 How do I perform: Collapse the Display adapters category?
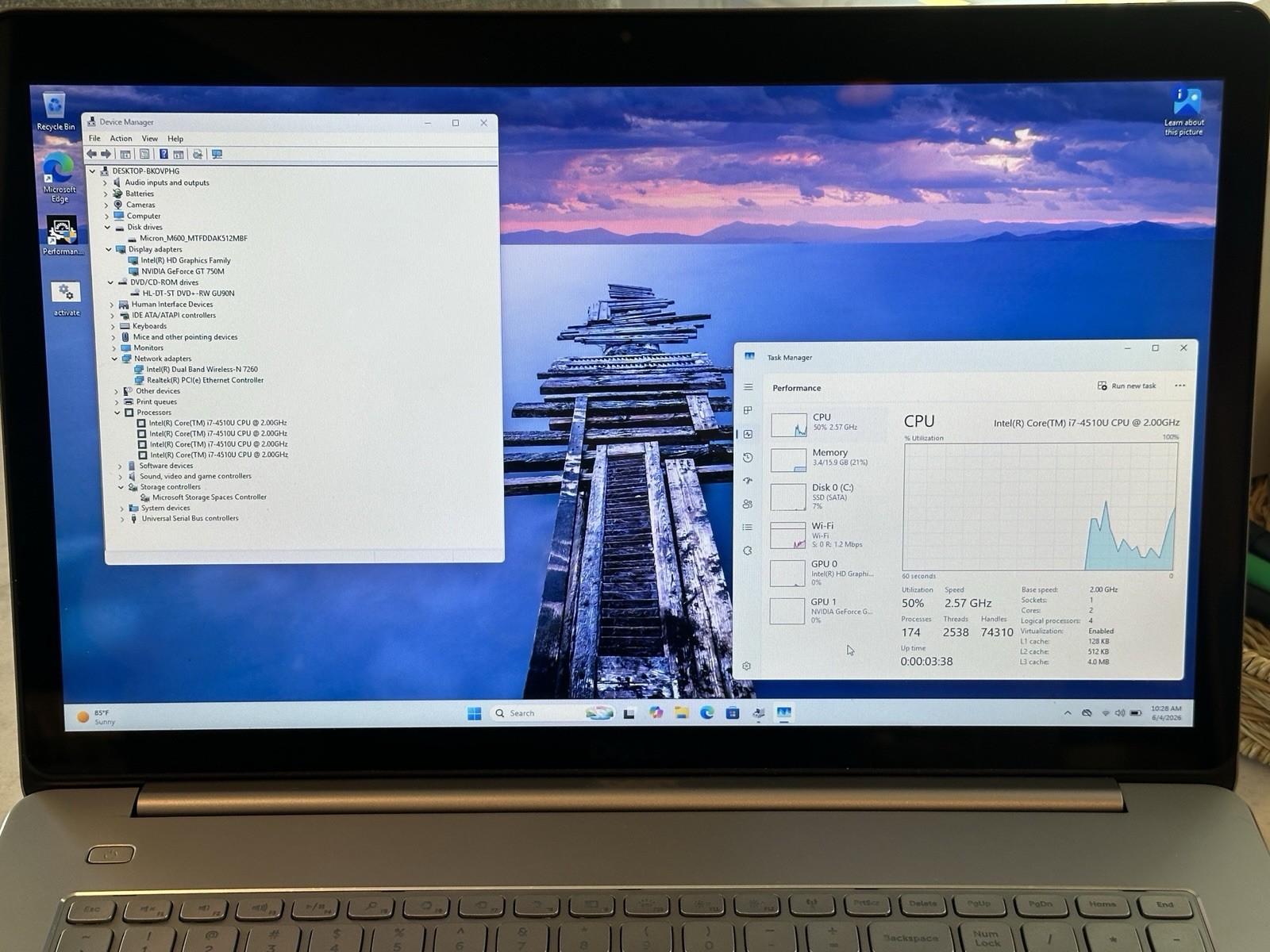coord(109,249)
